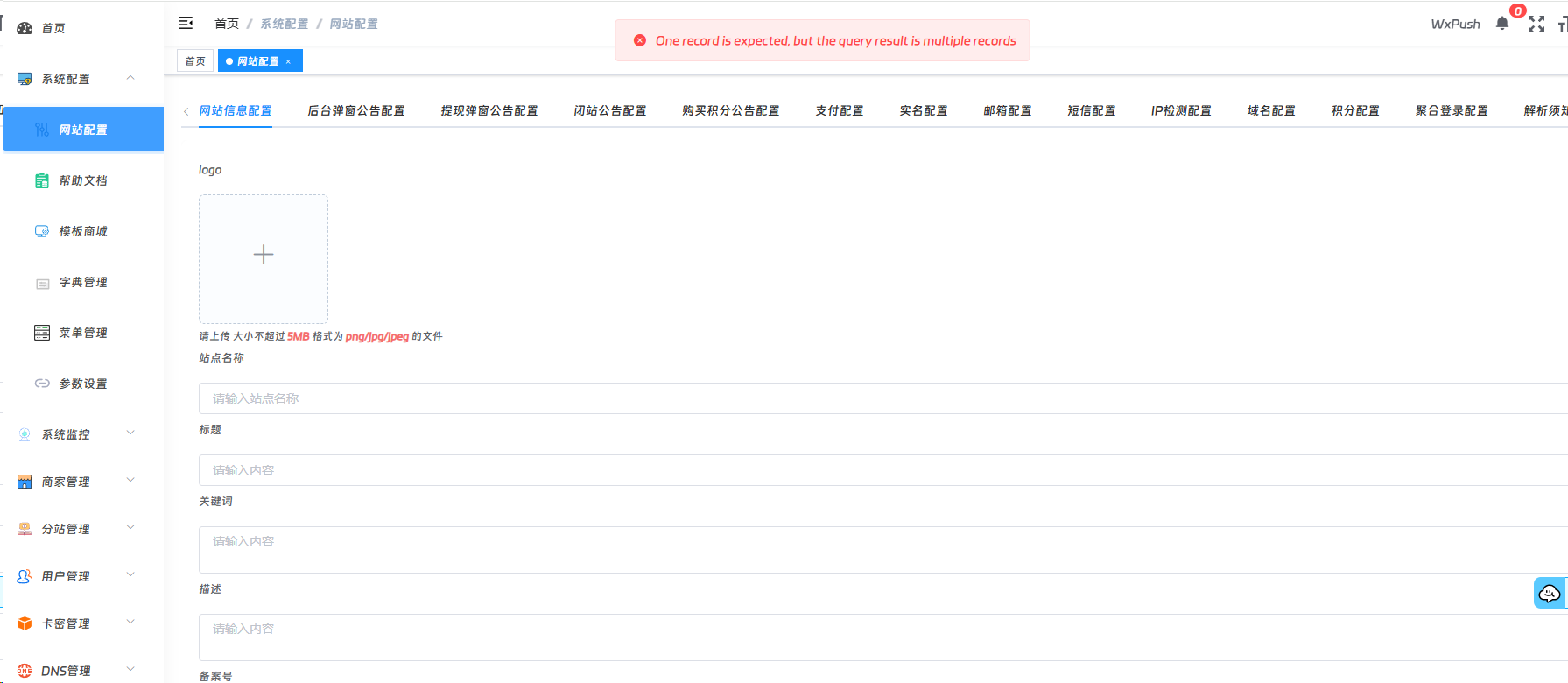Open the floating cloud chat widget
This screenshot has width=1568, height=683.
click(x=1550, y=594)
